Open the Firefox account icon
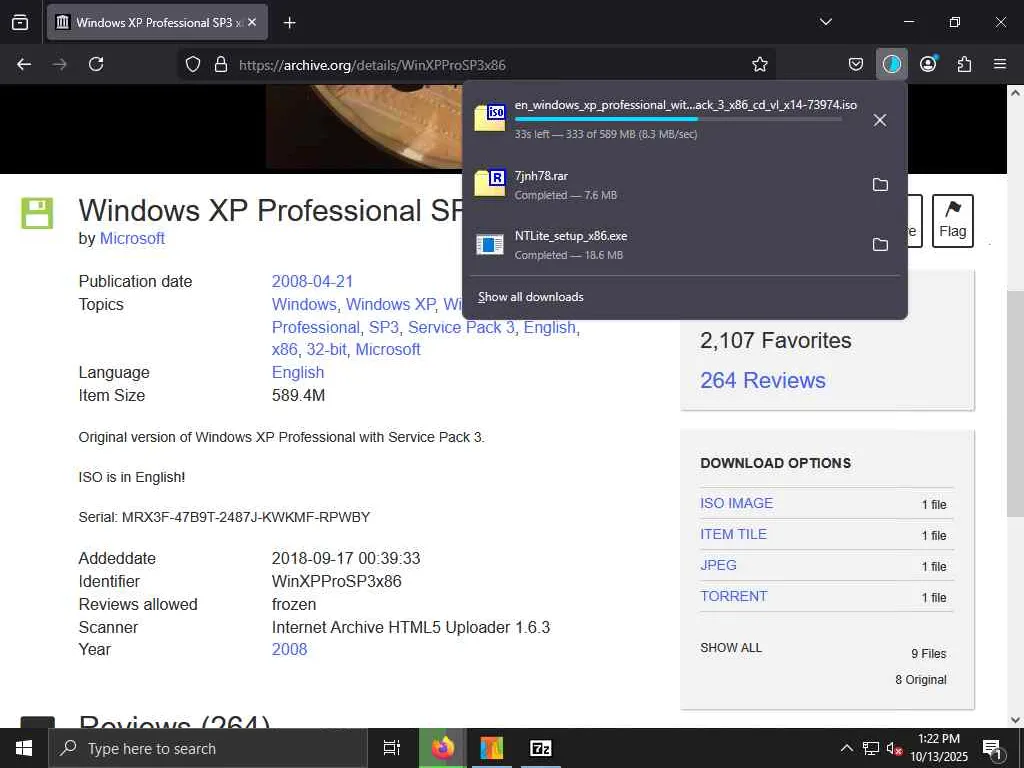The height and width of the screenshot is (768, 1024). (x=928, y=64)
